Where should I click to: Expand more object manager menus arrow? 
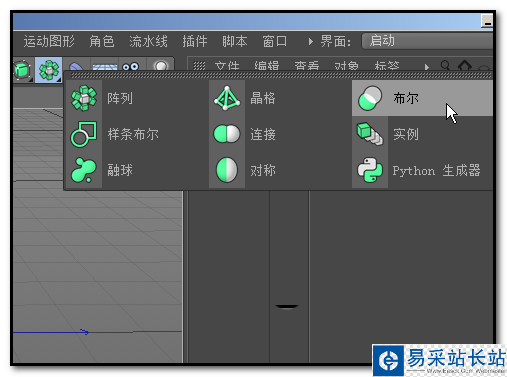427,67
